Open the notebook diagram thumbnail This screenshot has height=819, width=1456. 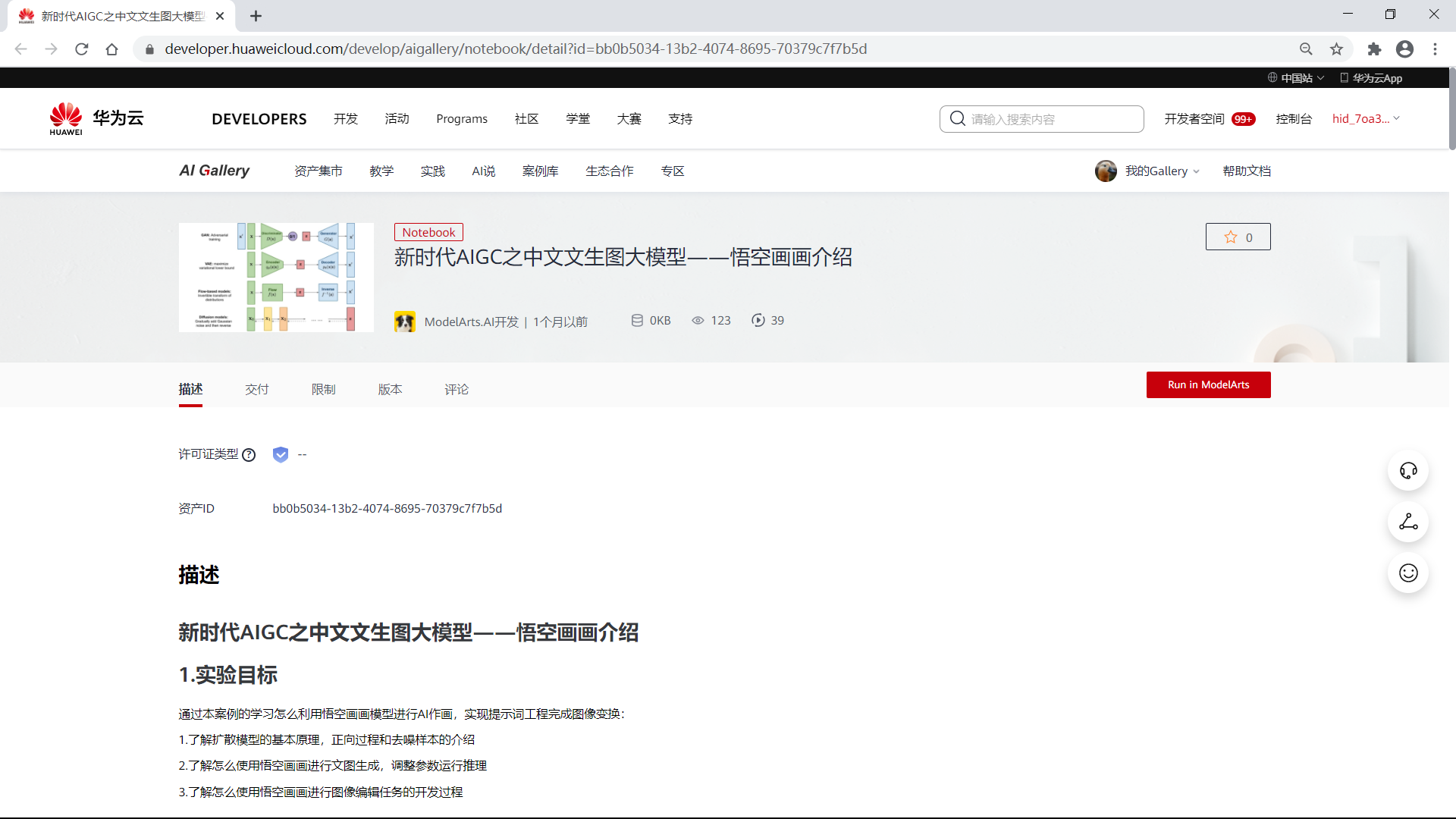276,278
